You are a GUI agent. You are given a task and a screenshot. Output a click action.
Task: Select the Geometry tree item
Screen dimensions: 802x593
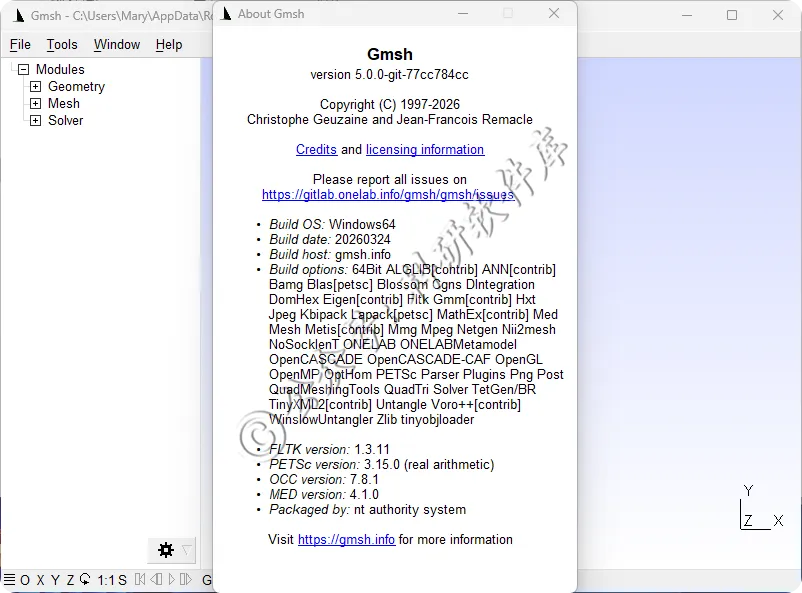click(76, 86)
